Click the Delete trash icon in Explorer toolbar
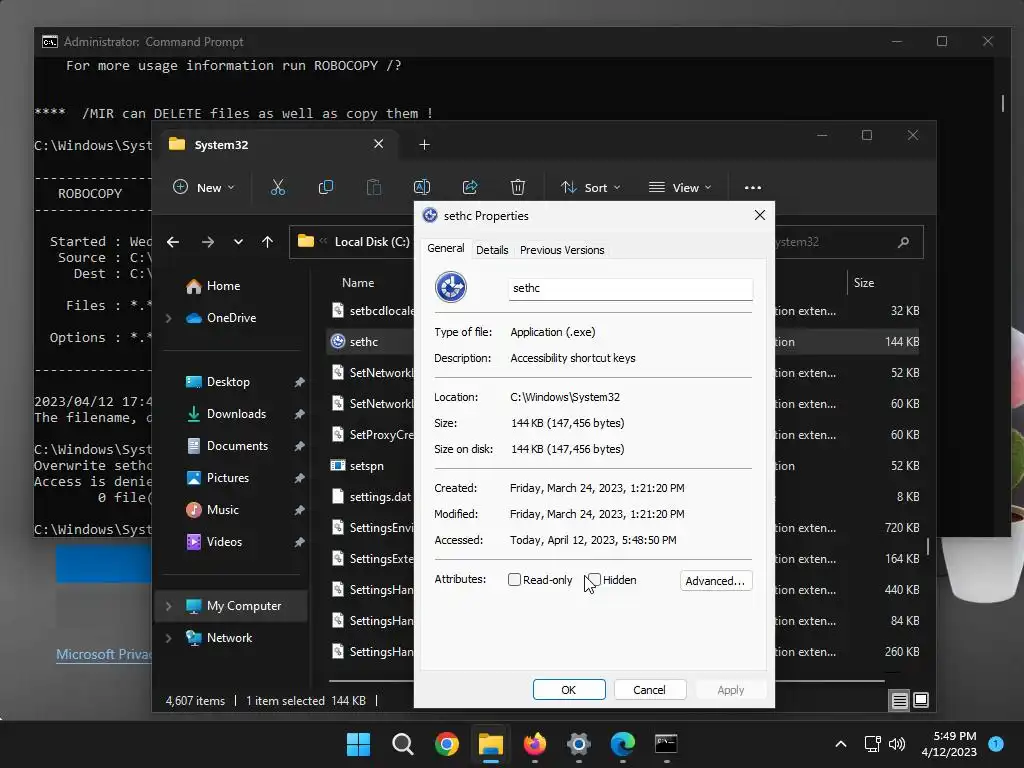Viewport: 1024px width, 768px height. (x=518, y=187)
